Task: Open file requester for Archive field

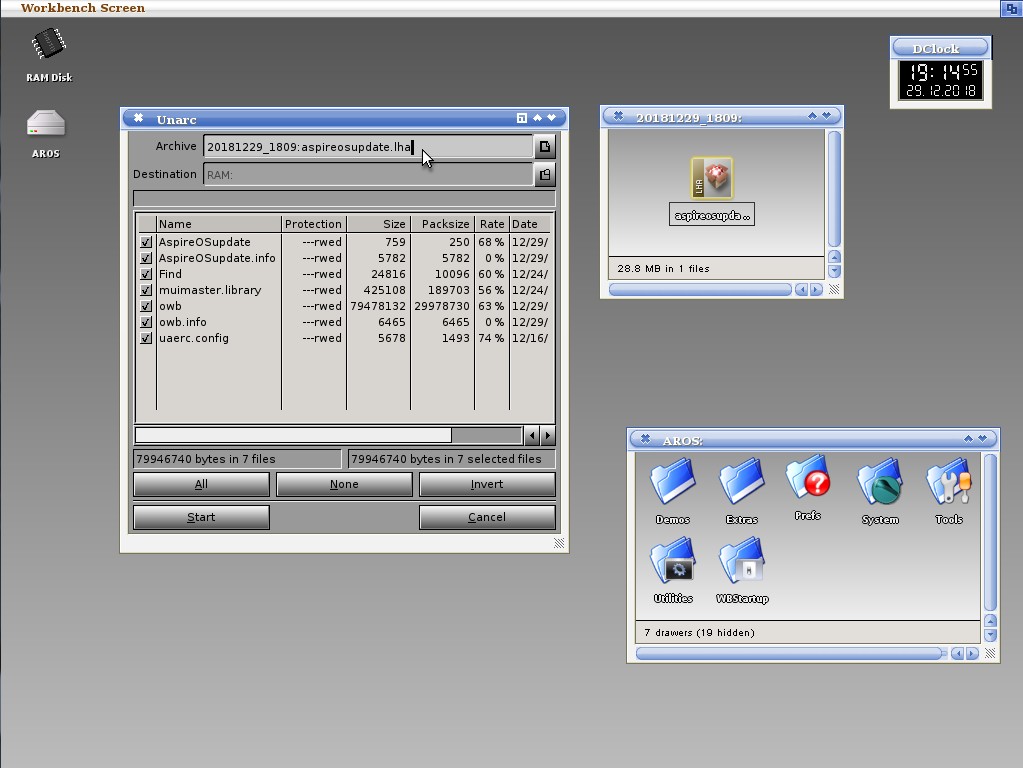Action: click(x=545, y=147)
